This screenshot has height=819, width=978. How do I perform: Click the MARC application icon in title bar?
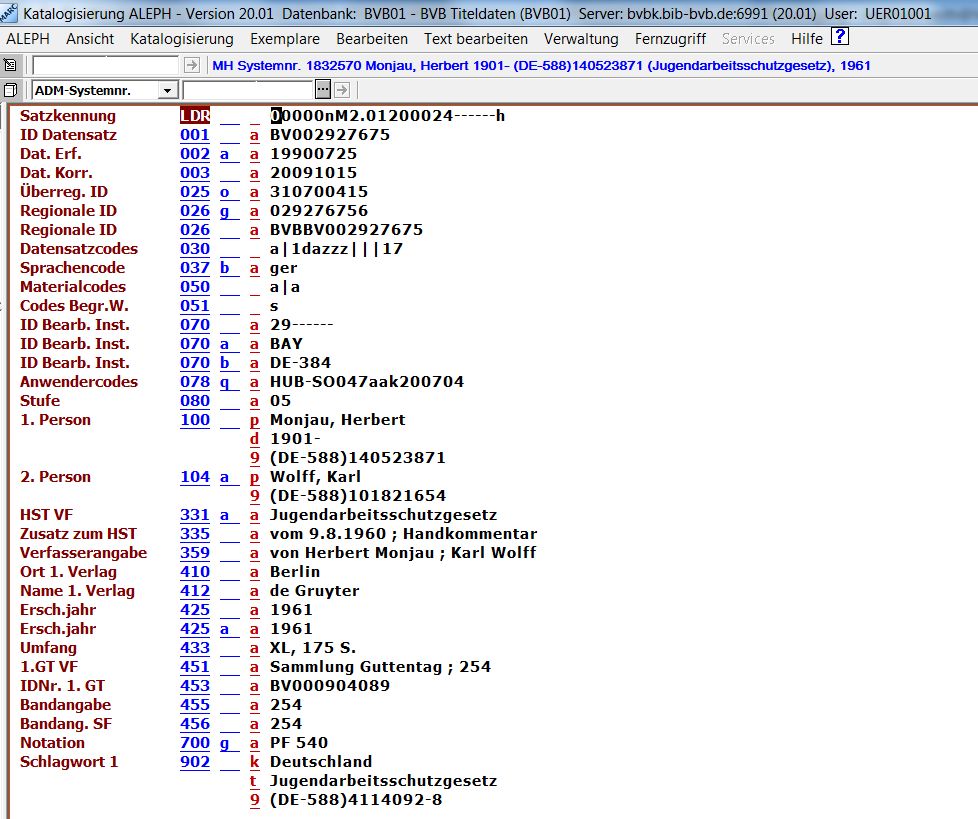point(9,14)
